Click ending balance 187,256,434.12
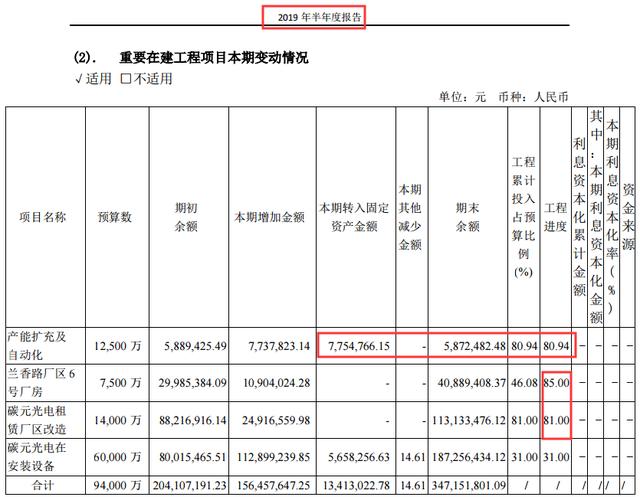Screen dimensions: 640x497 tap(469, 457)
